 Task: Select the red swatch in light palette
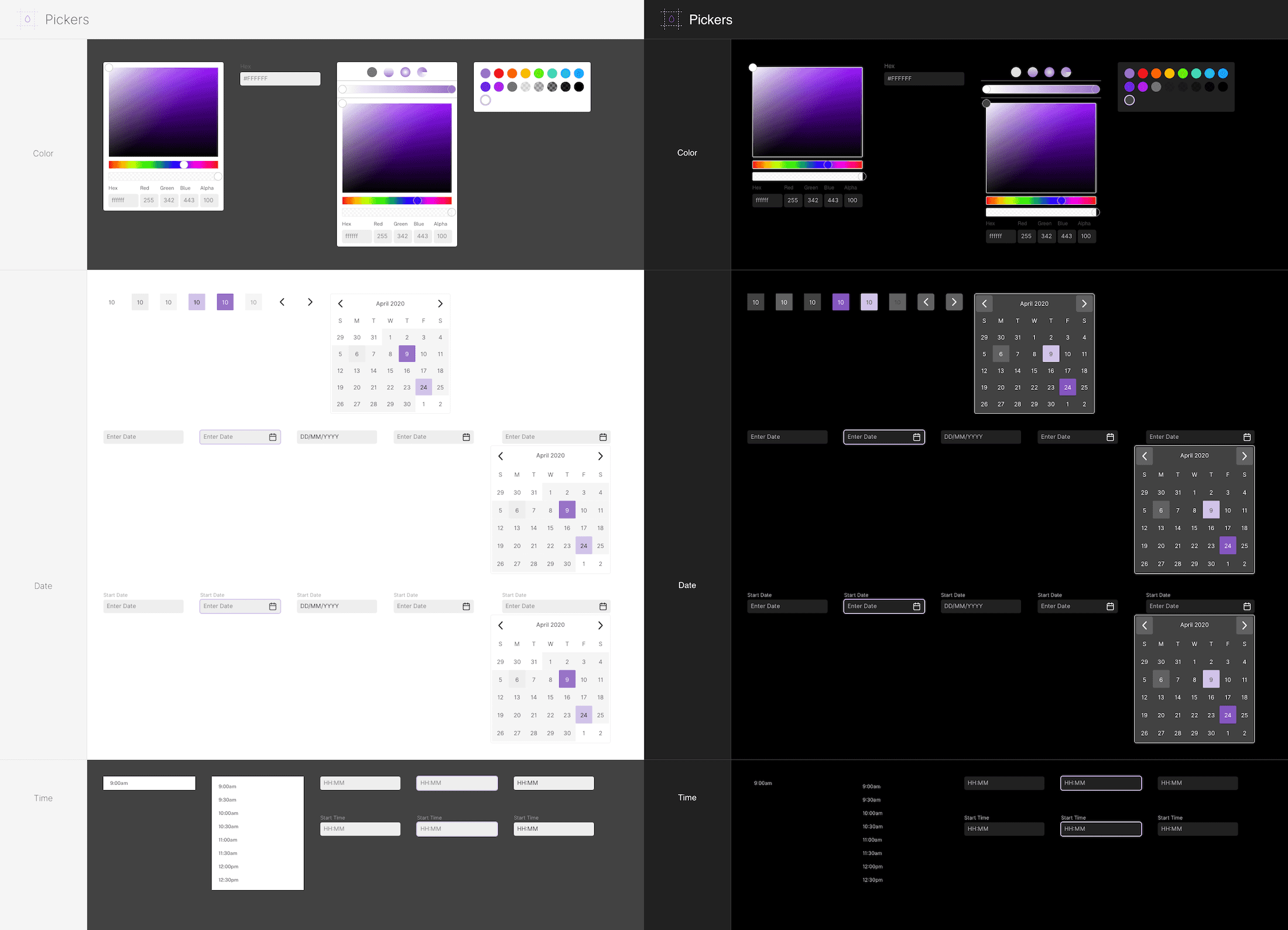(x=499, y=73)
